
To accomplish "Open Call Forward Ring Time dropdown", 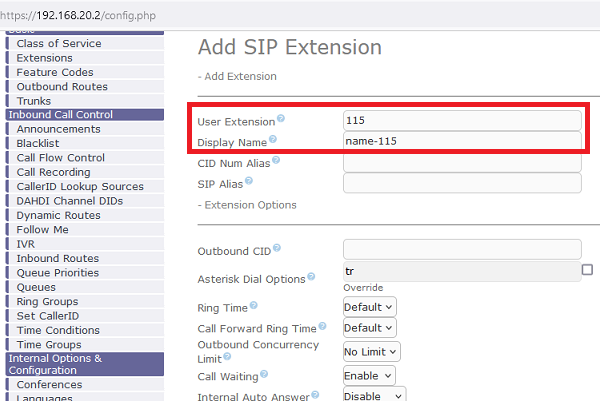I will pos(369,327).
